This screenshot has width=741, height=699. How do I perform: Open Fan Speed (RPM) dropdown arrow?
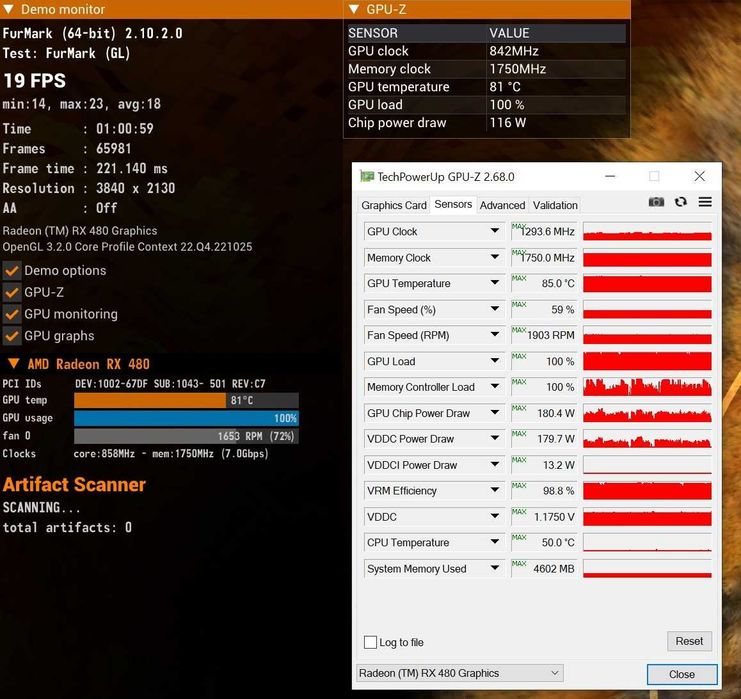pyautogui.click(x=495, y=335)
